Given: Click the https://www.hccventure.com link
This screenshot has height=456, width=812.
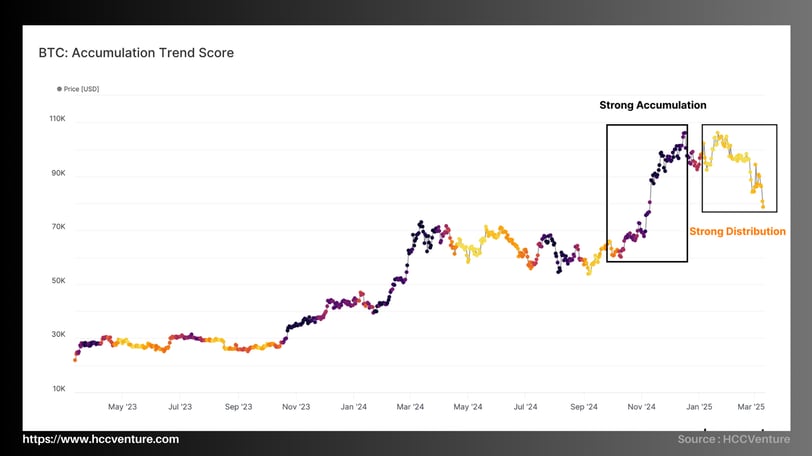Looking at the screenshot, I should (101, 439).
